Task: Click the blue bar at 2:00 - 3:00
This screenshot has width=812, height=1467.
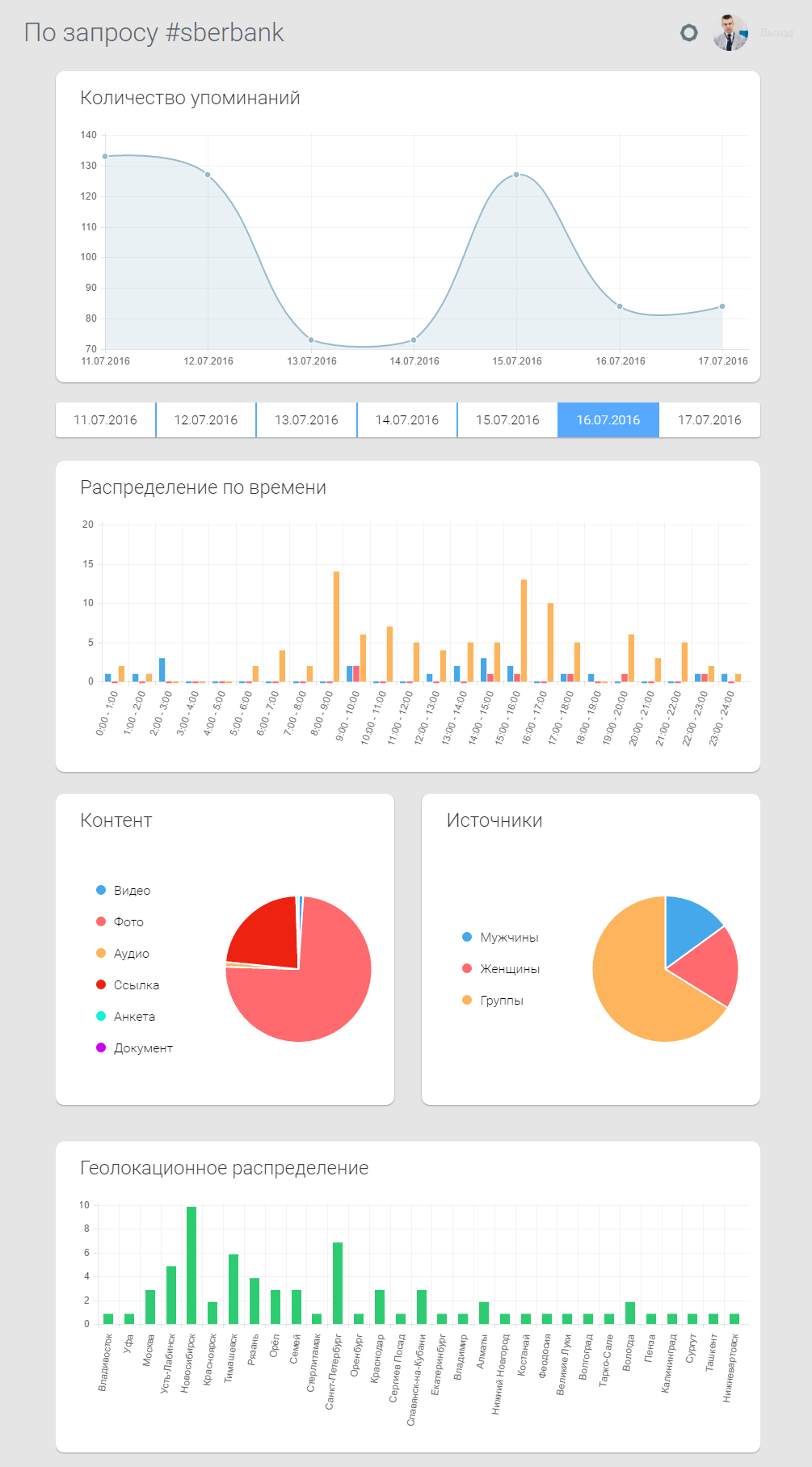Action: [162, 670]
